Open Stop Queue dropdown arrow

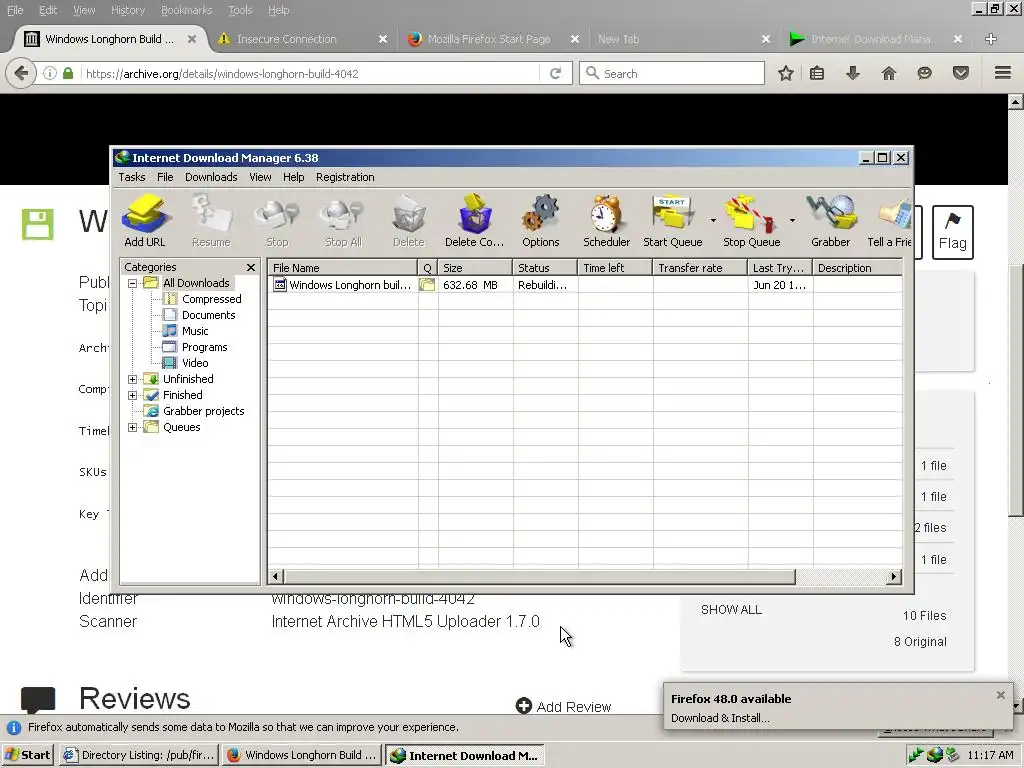coord(792,221)
